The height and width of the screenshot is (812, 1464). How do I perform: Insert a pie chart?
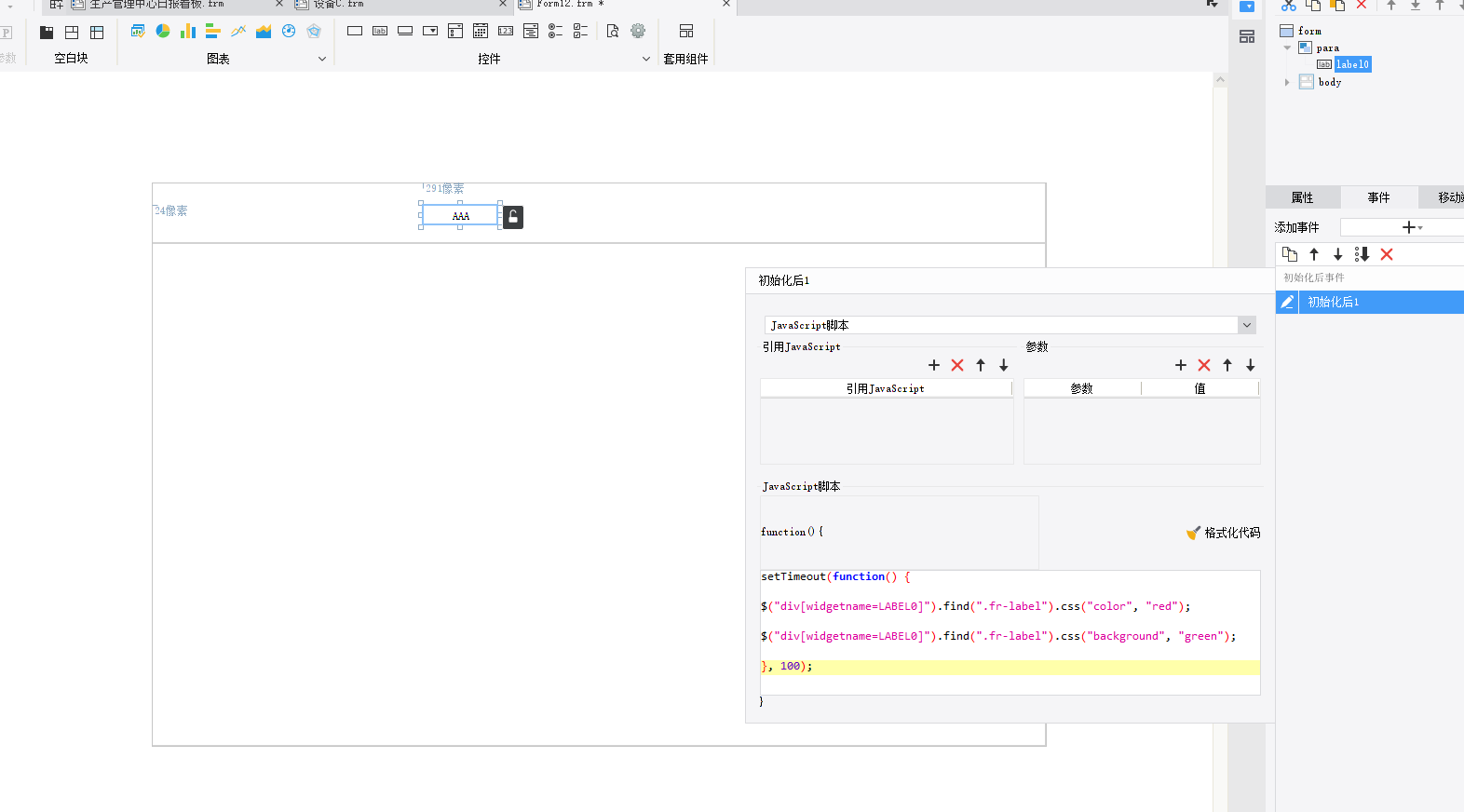[x=163, y=31]
